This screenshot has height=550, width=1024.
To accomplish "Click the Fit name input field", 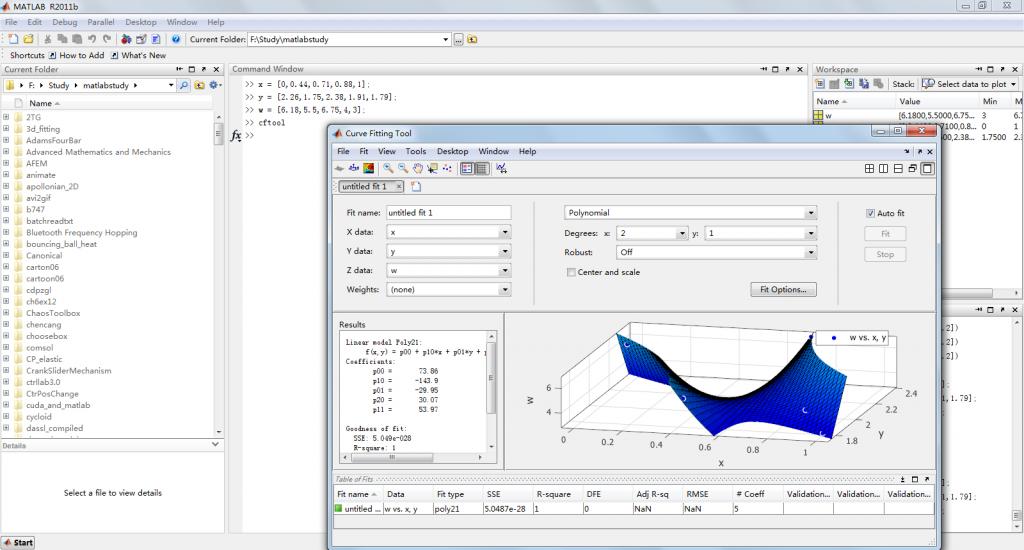I will pyautogui.click(x=448, y=213).
